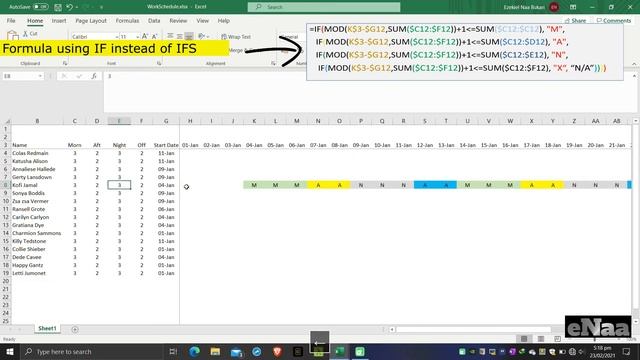Open the Sheet1 worksheet tab
This screenshot has width=640, height=360.
[x=47, y=328]
